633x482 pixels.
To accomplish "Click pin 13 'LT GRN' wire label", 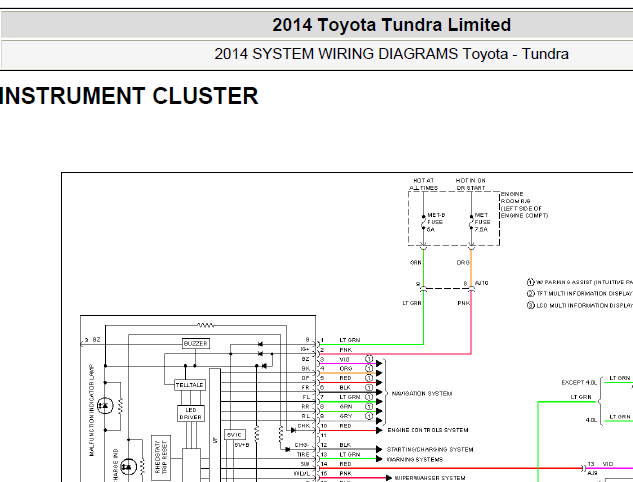I will pos(350,455).
